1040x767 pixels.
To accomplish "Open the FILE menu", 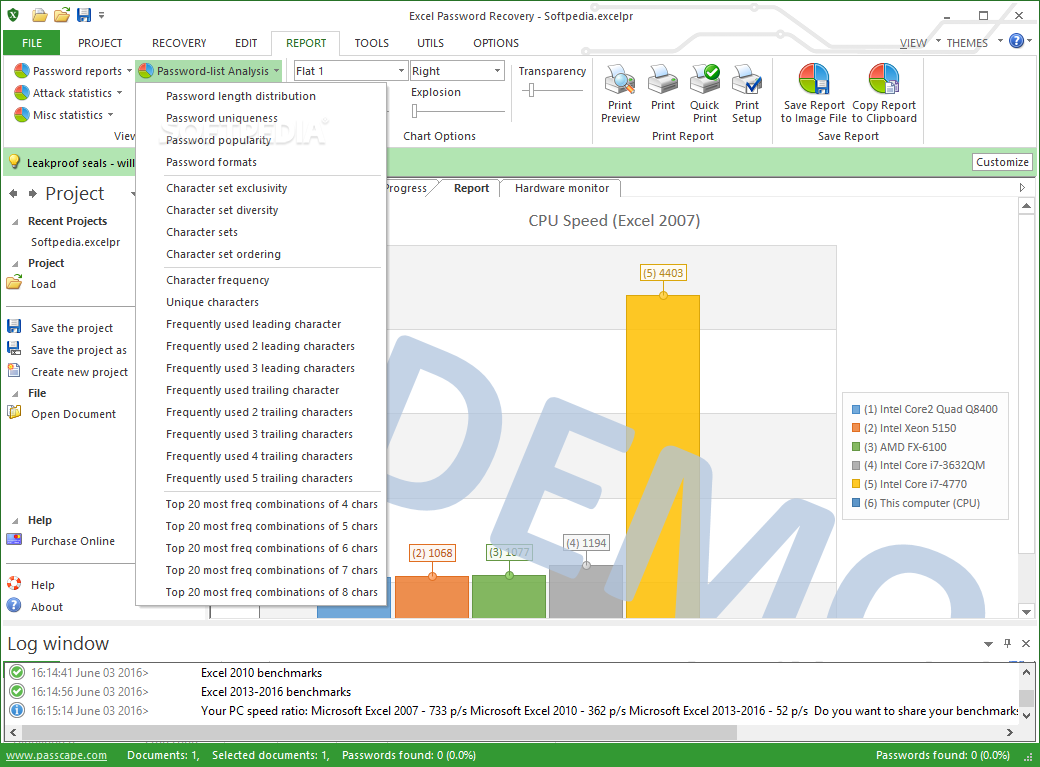I will click(x=31, y=43).
